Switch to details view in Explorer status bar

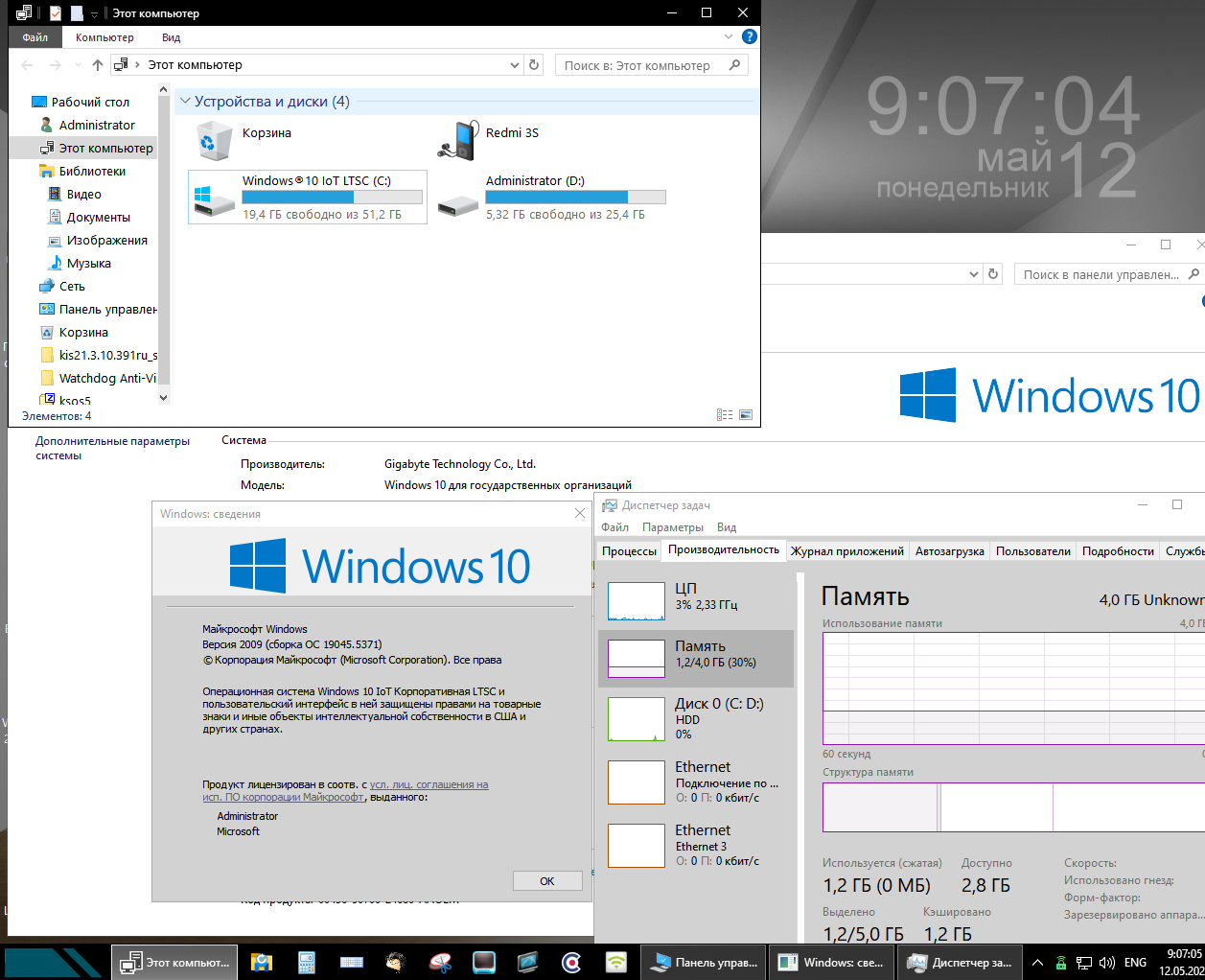(x=725, y=415)
